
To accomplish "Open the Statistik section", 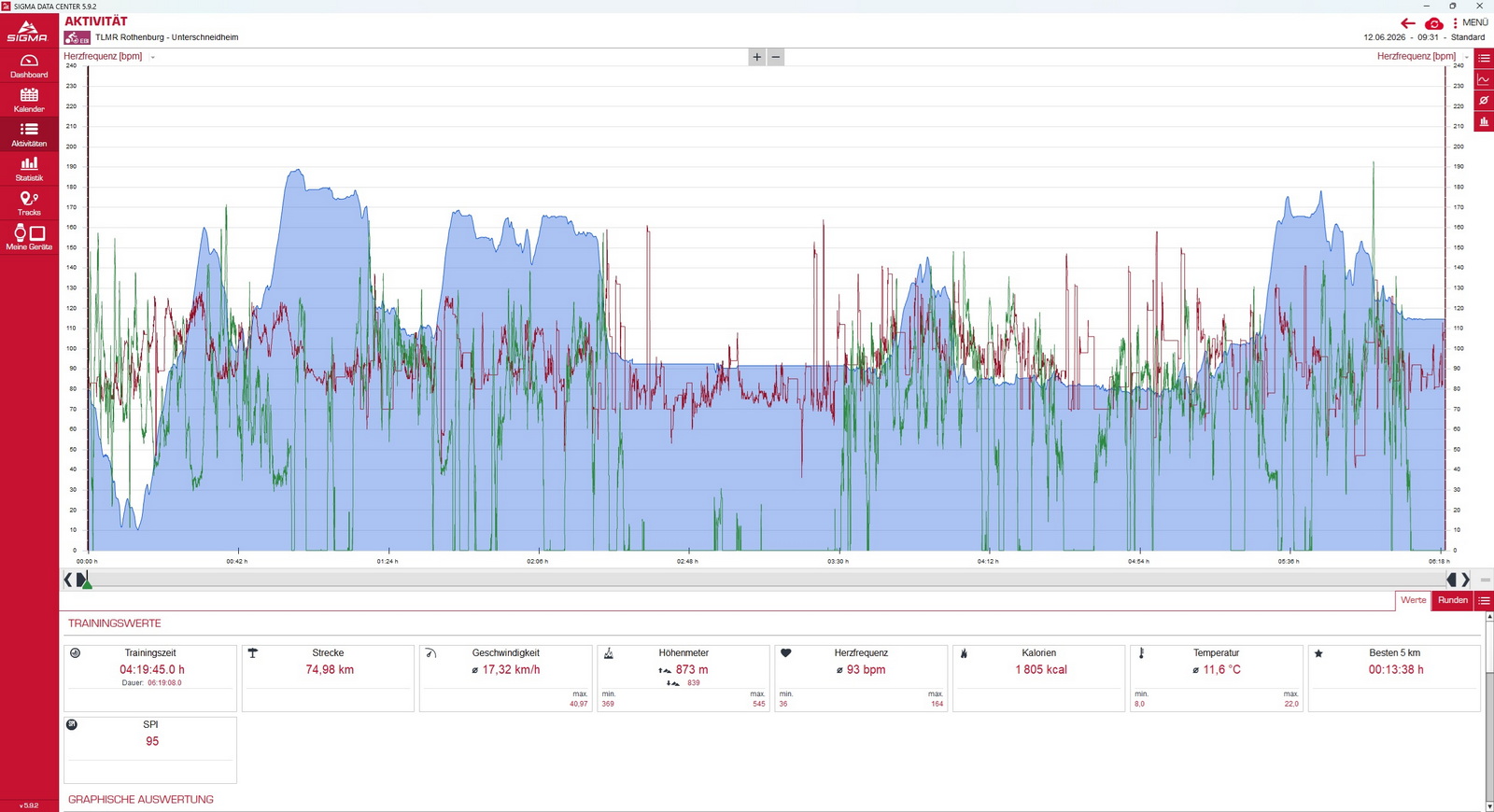I will point(29,169).
